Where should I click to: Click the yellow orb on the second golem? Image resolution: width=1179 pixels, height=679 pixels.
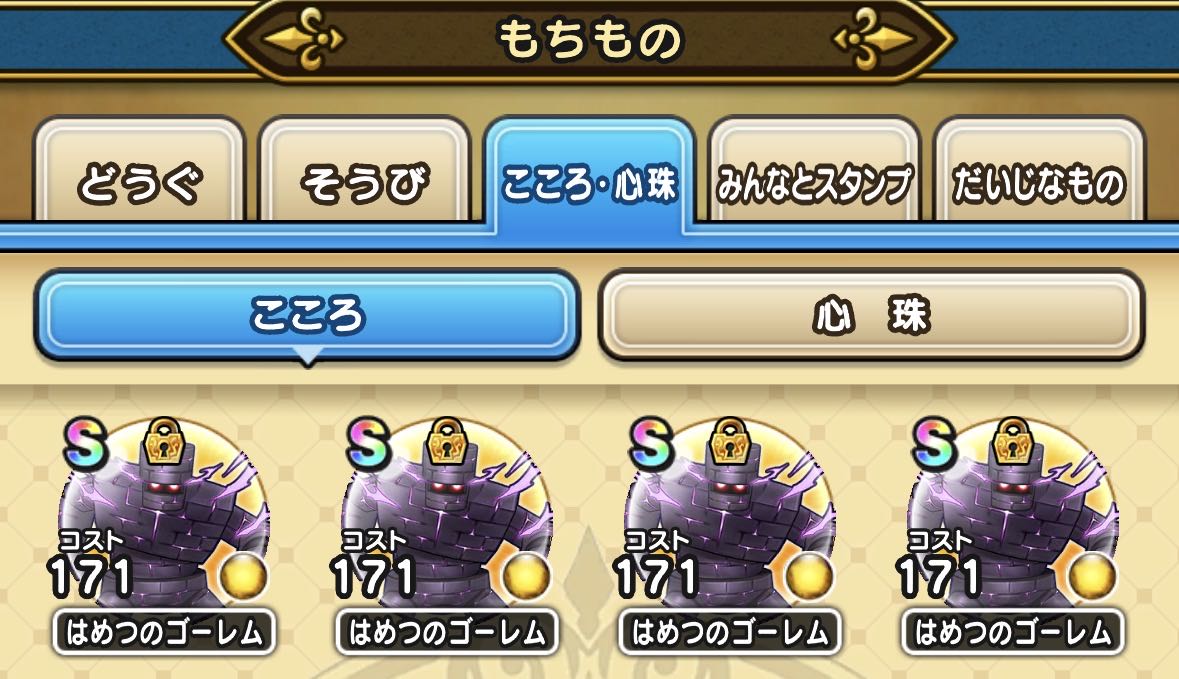click(527, 577)
